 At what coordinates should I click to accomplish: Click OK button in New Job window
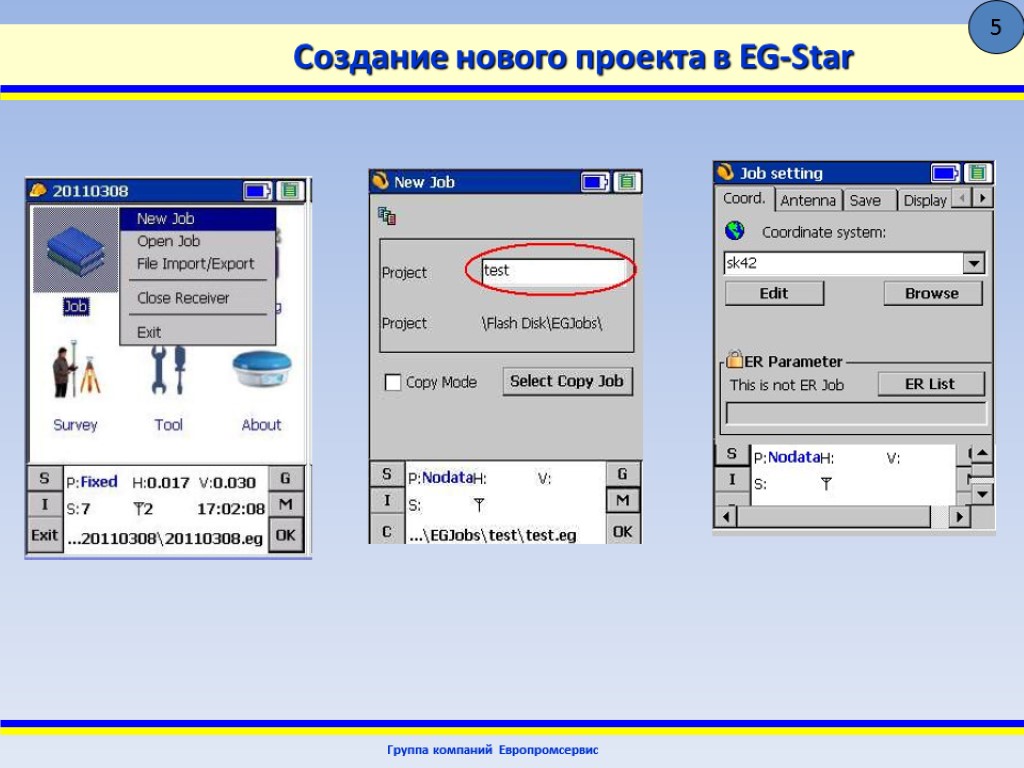(622, 532)
